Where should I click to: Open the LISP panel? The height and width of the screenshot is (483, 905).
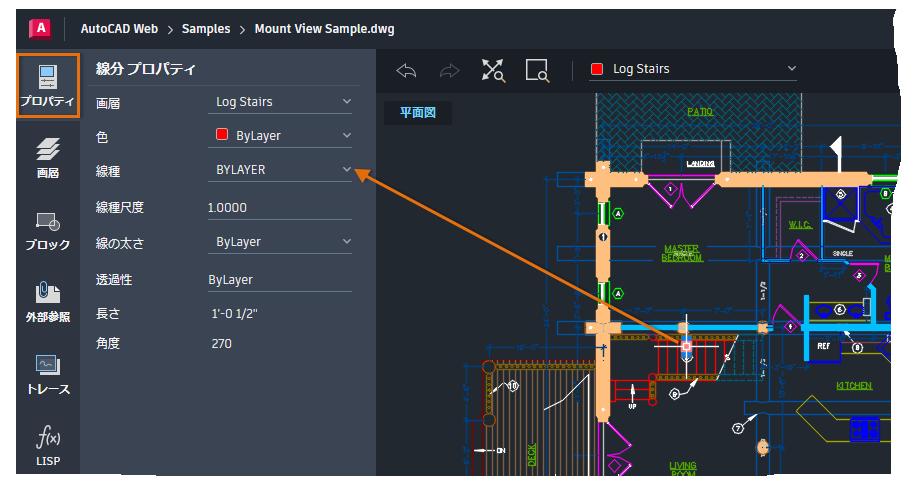tap(48, 446)
